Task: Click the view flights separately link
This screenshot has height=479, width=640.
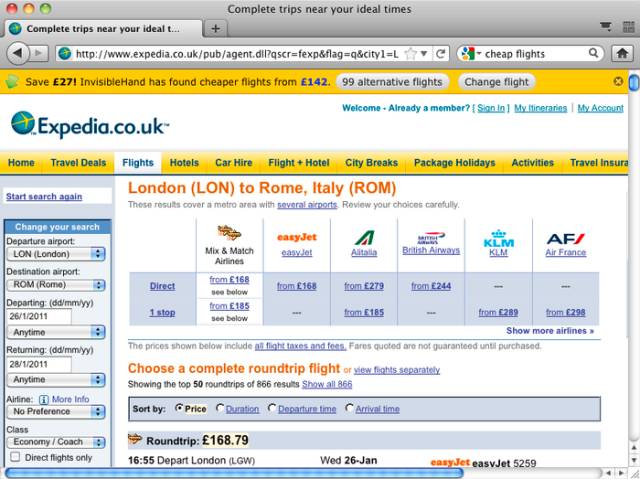Action: click(397, 370)
